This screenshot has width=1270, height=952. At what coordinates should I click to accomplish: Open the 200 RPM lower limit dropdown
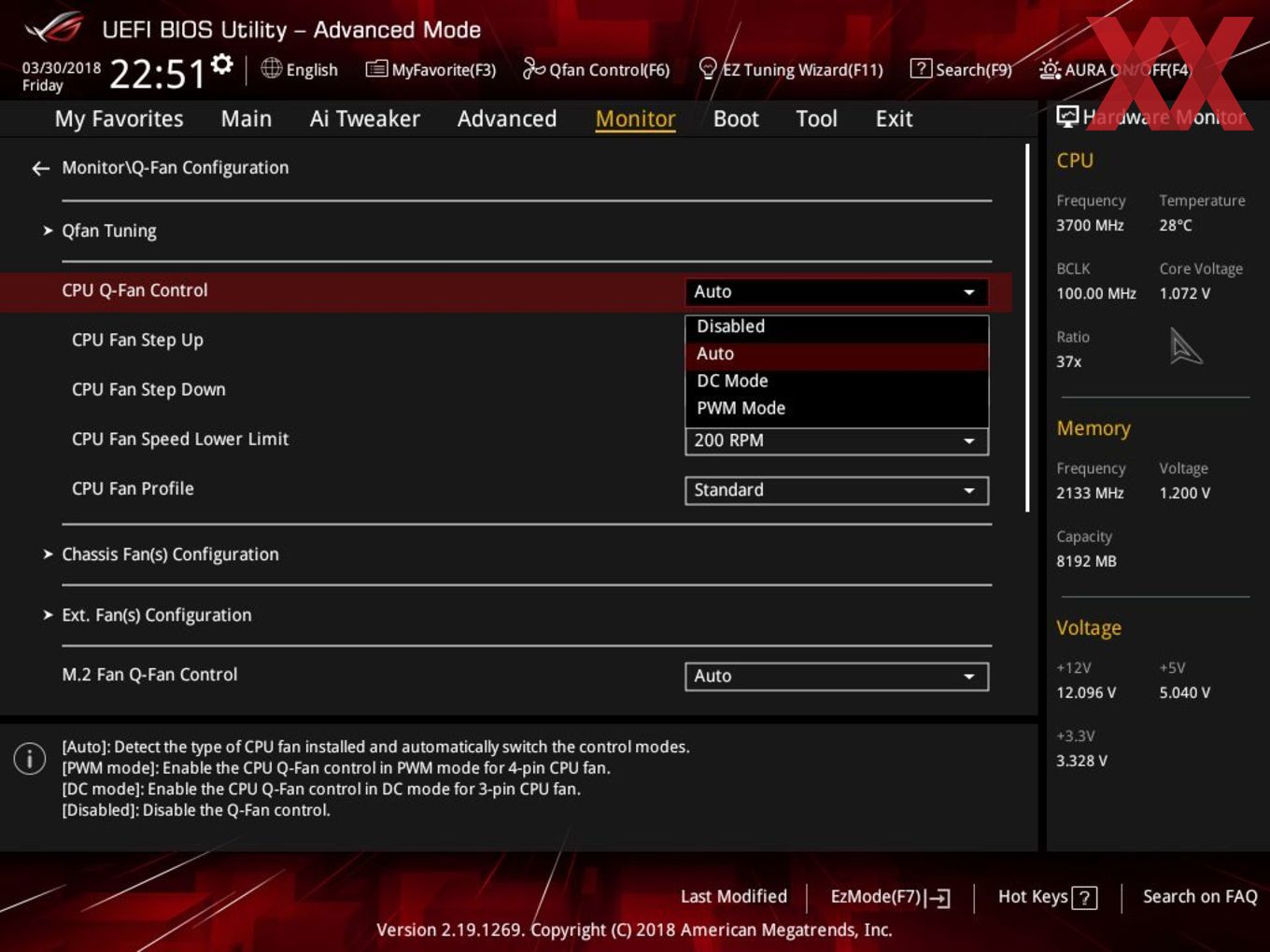point(836,441)
